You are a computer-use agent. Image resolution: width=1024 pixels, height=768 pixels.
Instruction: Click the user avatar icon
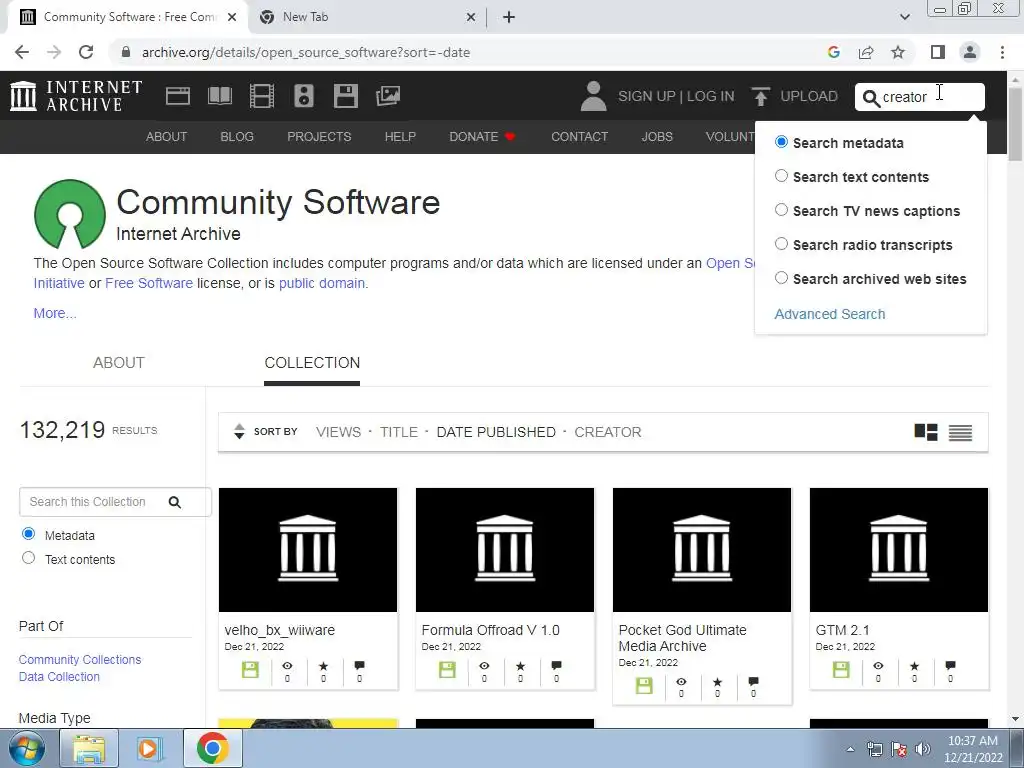[593, 96]
